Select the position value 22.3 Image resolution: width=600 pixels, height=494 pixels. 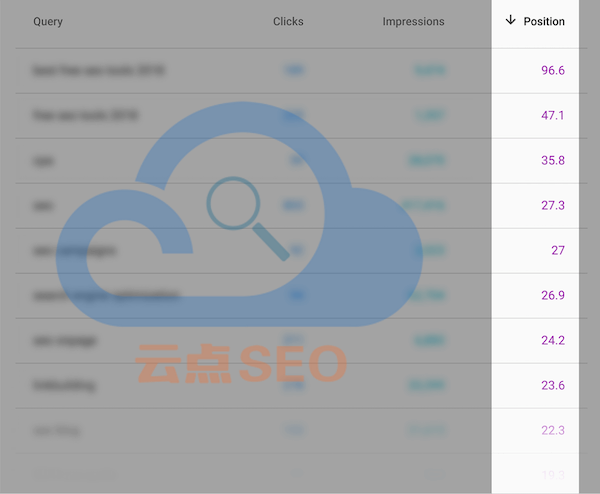[x=553, y=430]
